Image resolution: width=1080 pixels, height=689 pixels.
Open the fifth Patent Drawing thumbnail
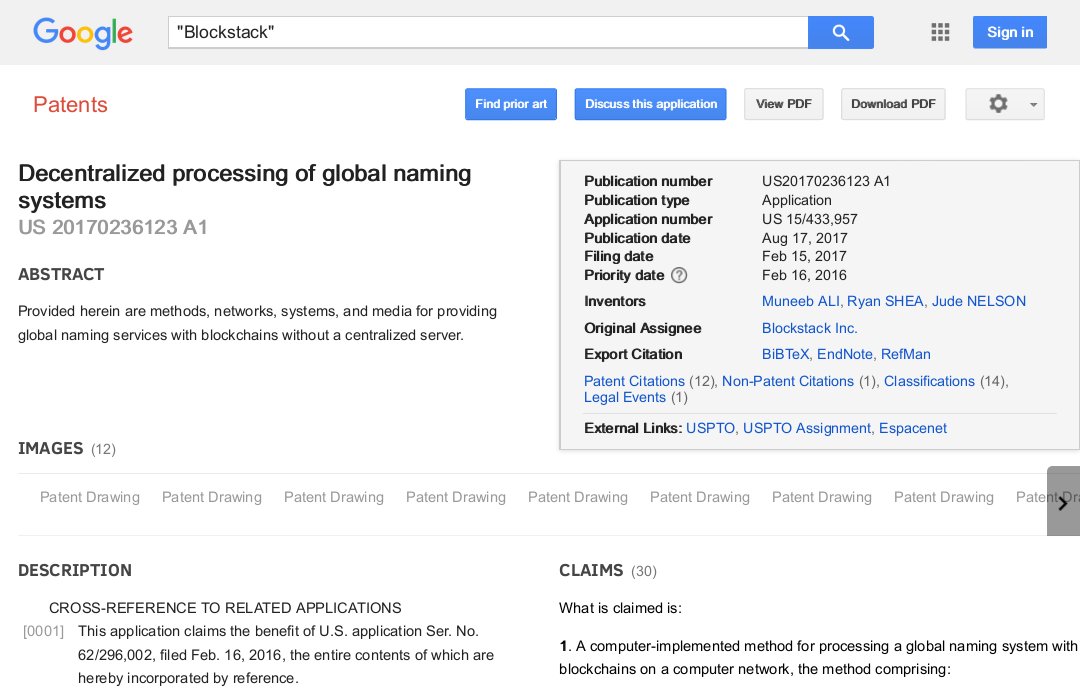tap(577, 497)
